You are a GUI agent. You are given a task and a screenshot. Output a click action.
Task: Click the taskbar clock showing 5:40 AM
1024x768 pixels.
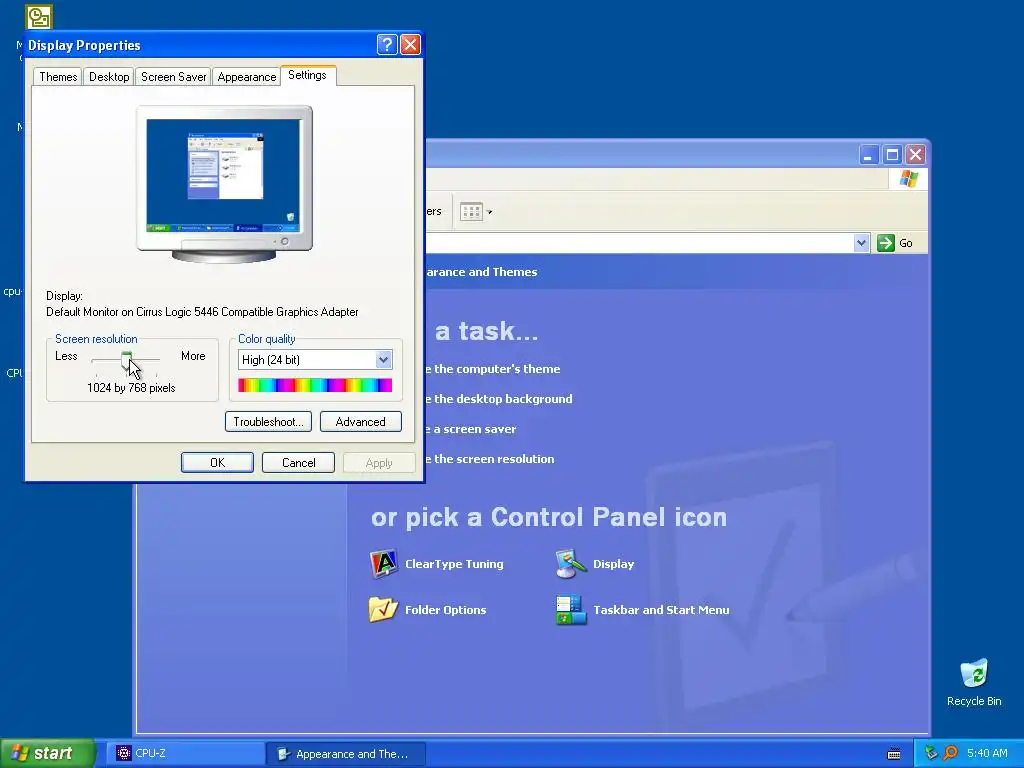pos(987,753)
